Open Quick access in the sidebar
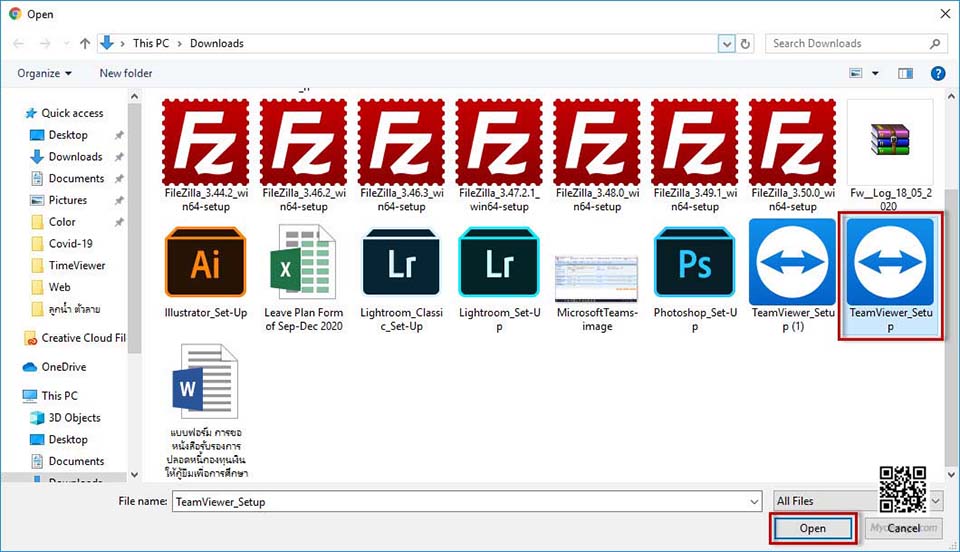 (64, 113)
